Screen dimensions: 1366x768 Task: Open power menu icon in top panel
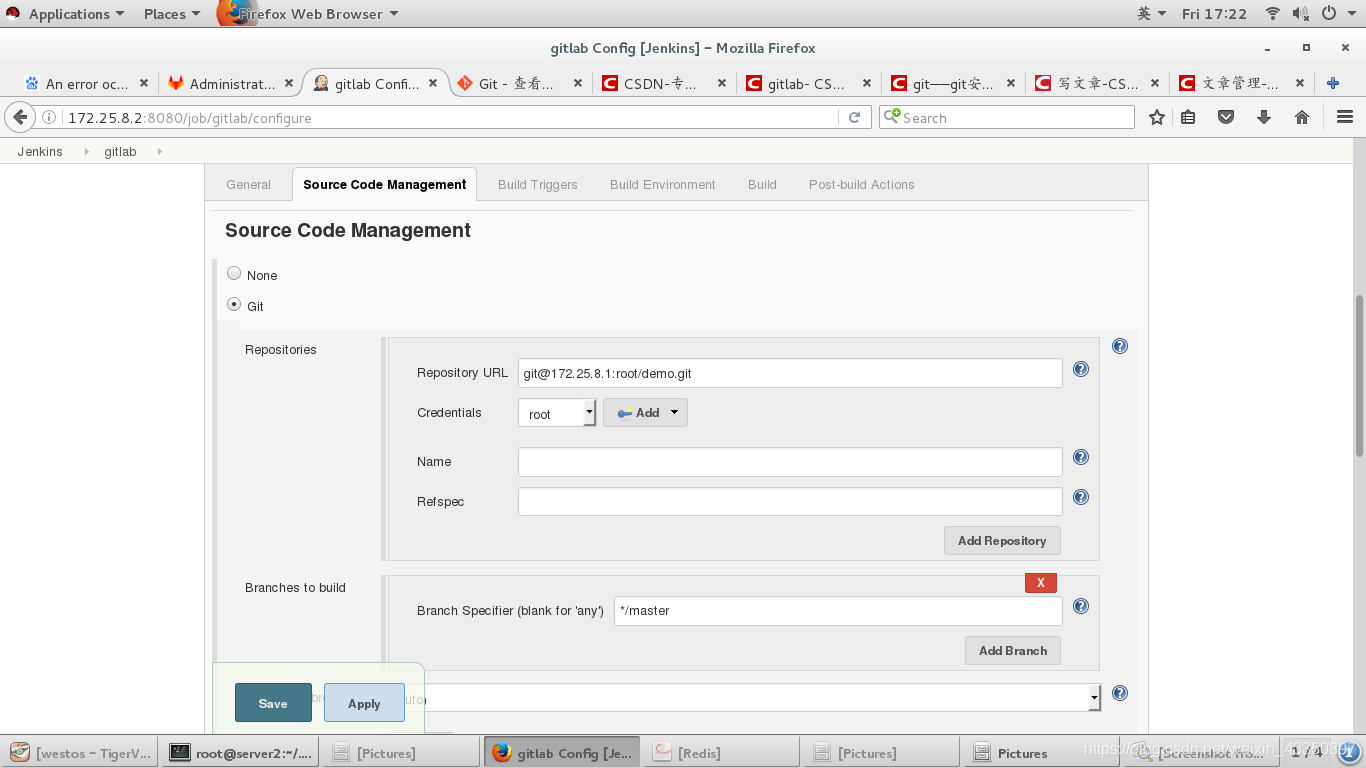(1329, 14)
